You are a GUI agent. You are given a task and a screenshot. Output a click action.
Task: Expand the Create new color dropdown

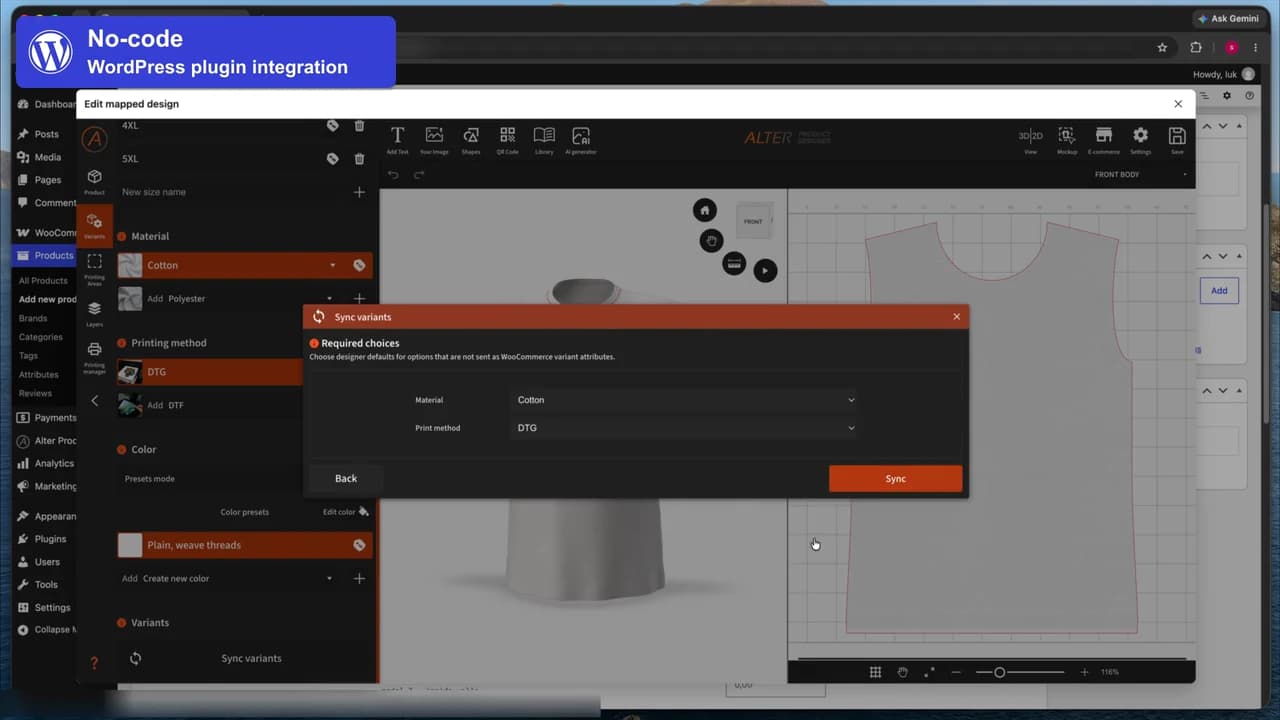point(329,578)
